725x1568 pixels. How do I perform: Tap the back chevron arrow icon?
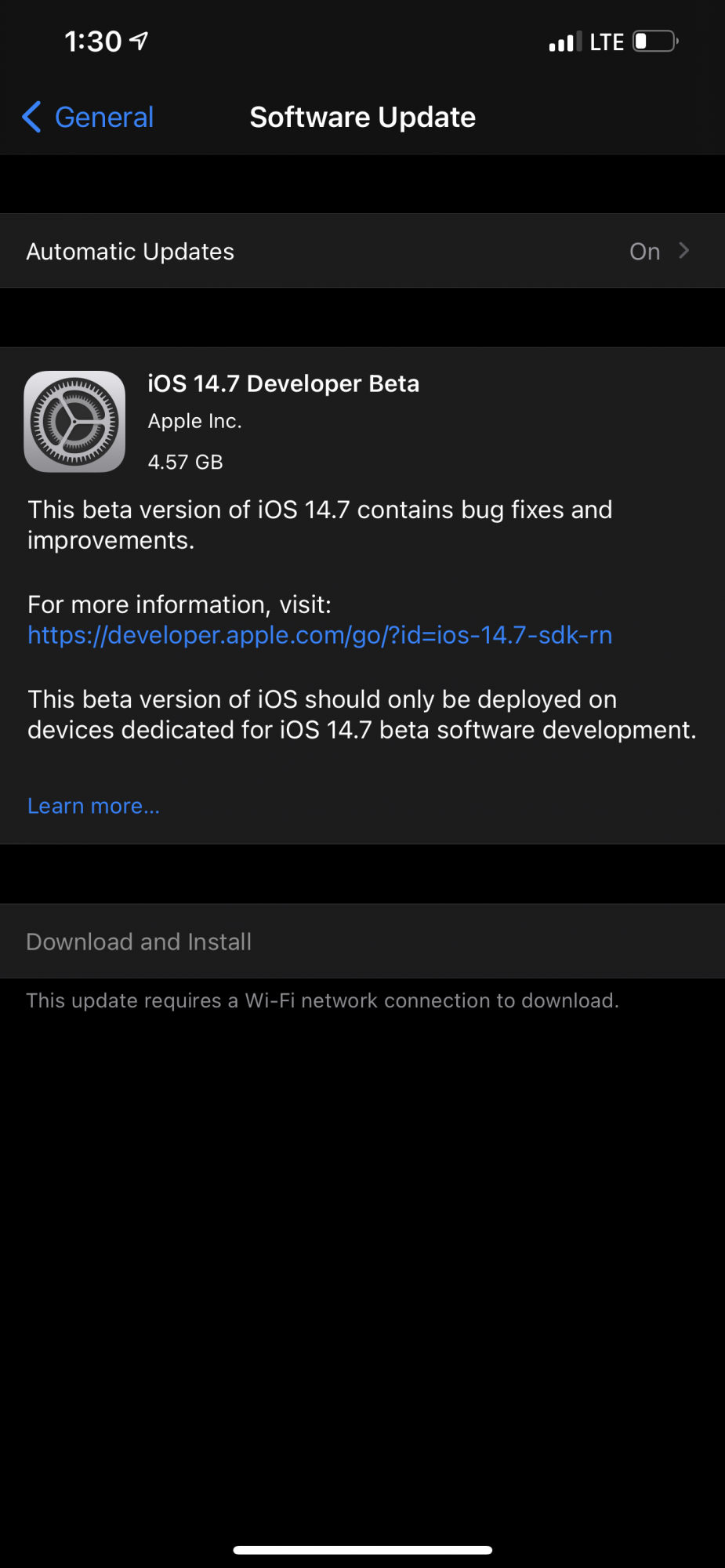31,118
